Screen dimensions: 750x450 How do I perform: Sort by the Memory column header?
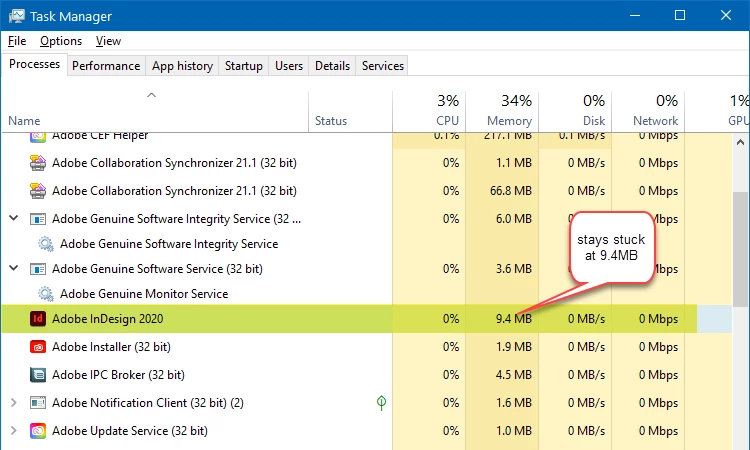502,111
